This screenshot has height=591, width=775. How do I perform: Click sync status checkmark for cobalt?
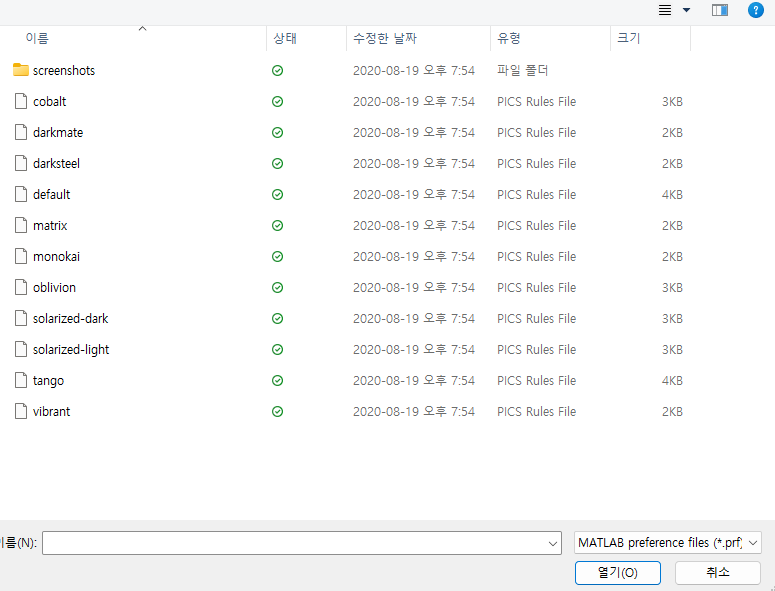[278, 101]
